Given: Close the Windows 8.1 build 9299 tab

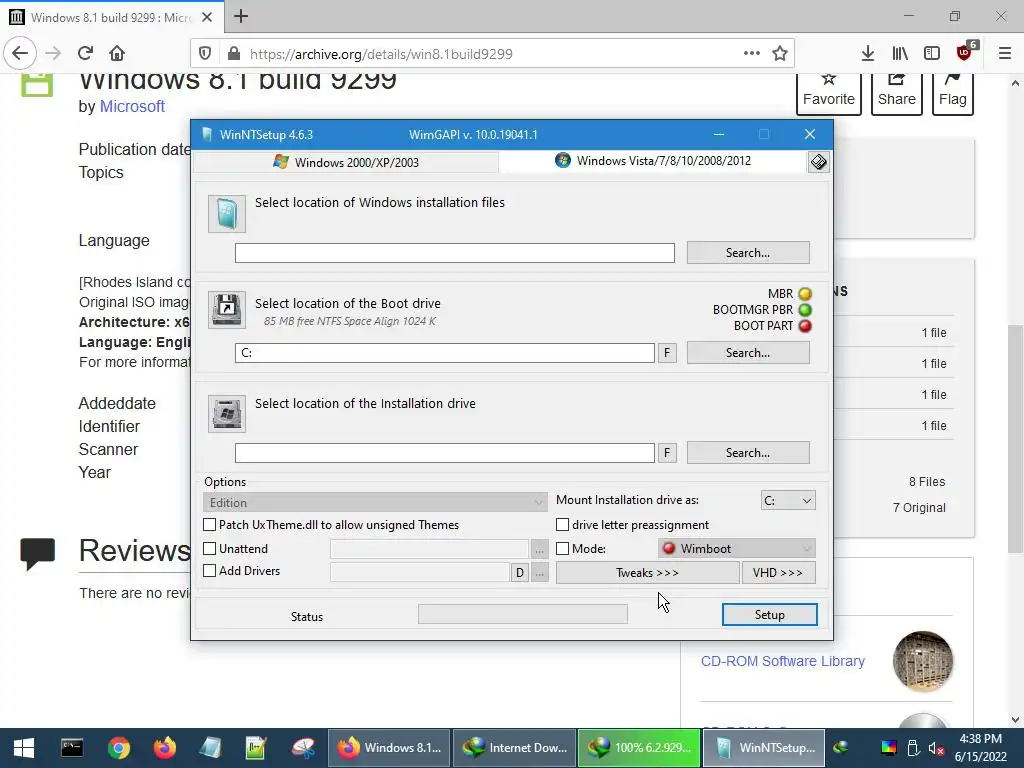Looking at the screenshot, I should click(207, 17).
